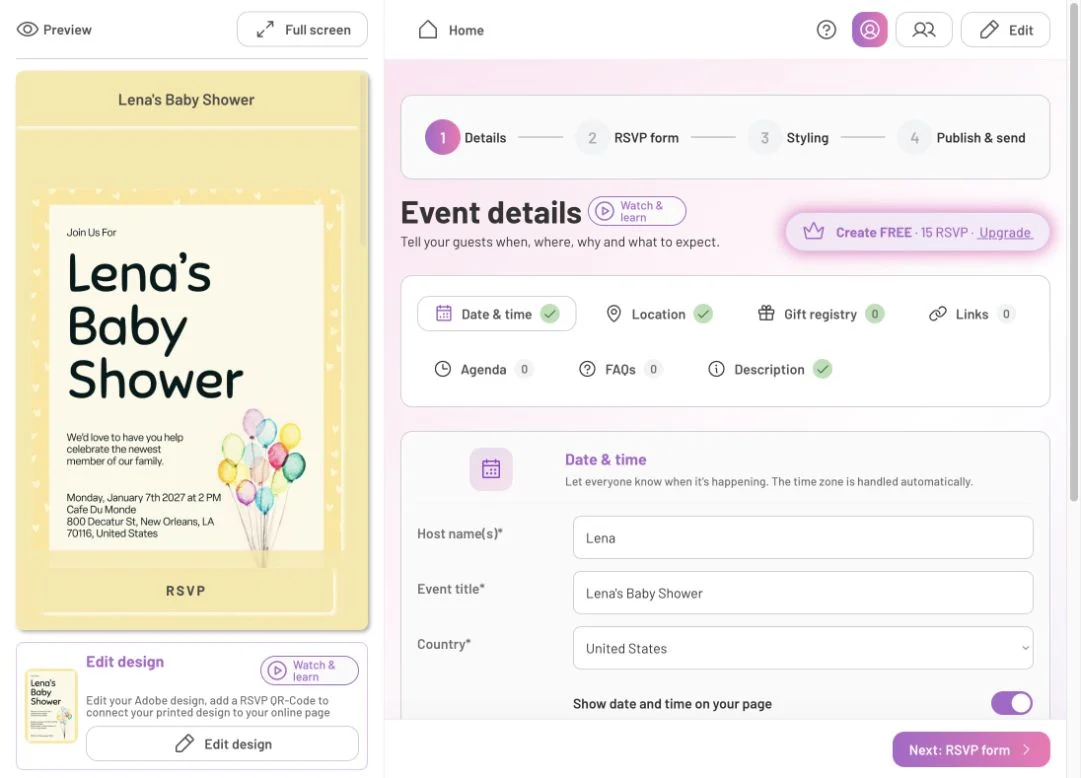Open the Description section

pyautogui.click(x=769, y=369)
